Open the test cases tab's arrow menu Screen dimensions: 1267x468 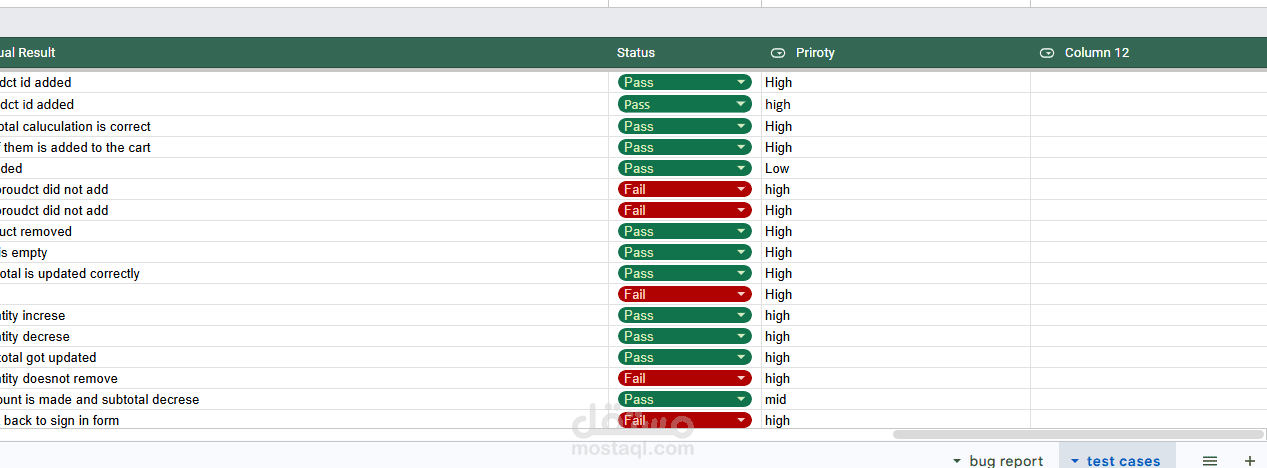1075,461
